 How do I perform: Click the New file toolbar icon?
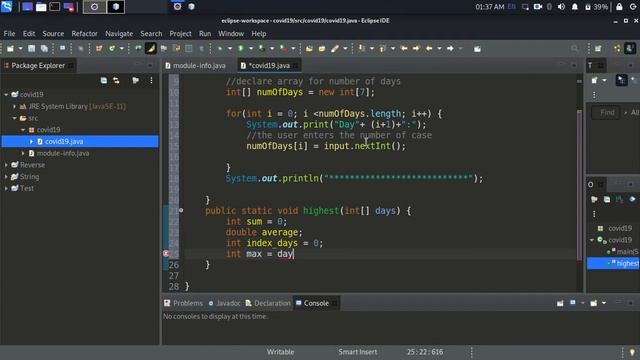coord(10,49)
